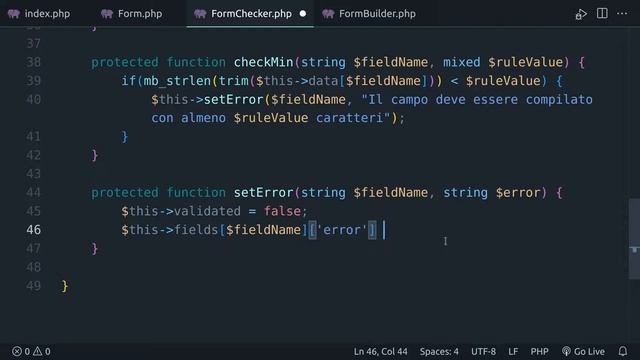Screen dimensions: 640x360
Task: Click the checkMin function name
Action: tap(263, 62)
